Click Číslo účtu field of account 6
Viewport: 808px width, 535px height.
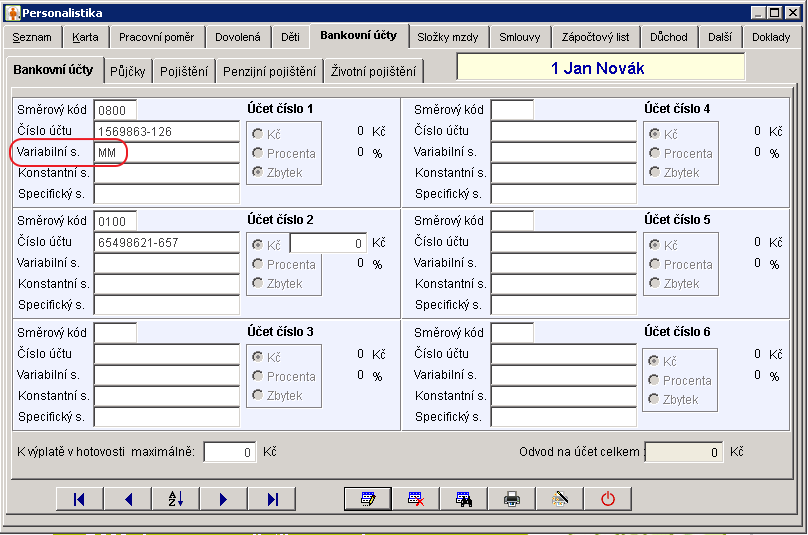click(x=564, y=354)
